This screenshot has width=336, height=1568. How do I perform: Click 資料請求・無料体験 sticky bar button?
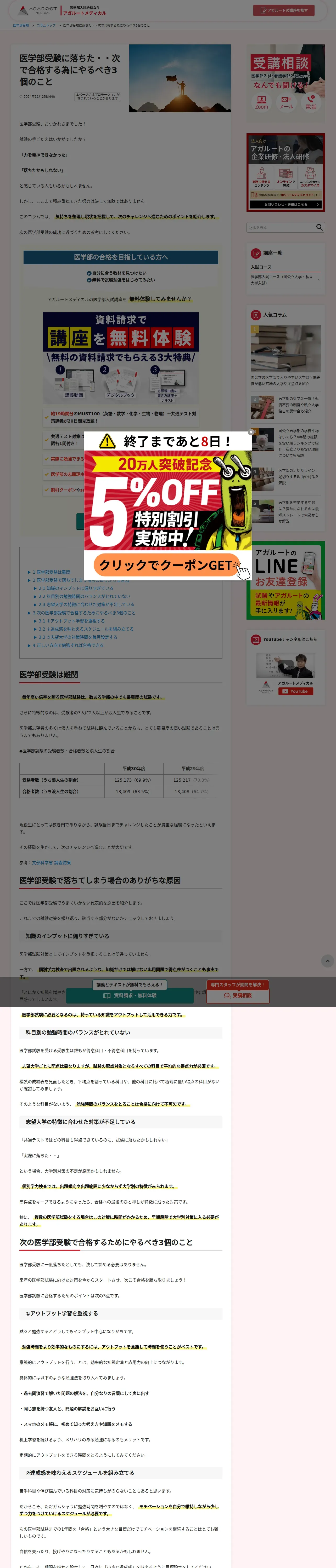pos(130,996)
